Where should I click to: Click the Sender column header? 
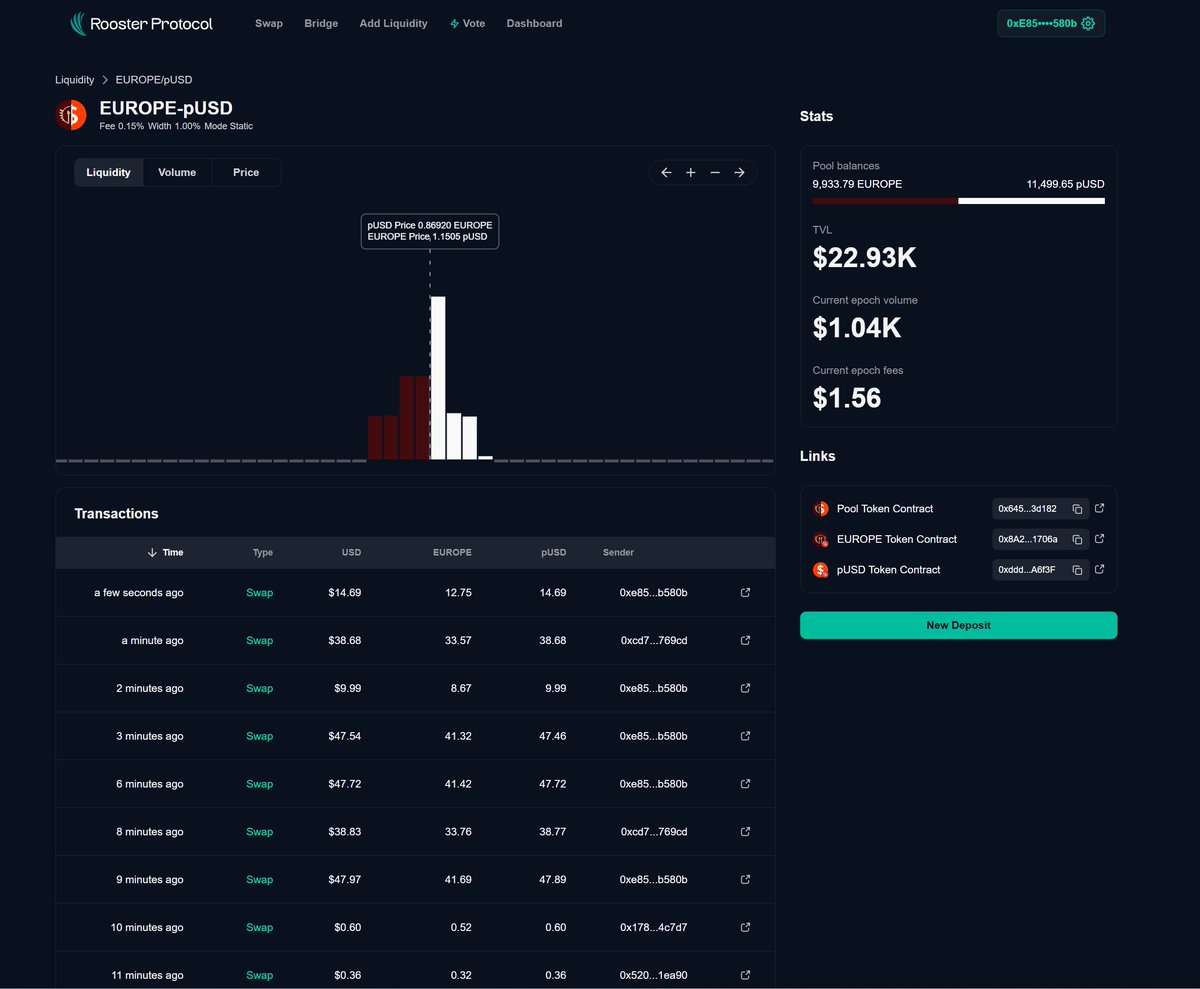point(618,552)
